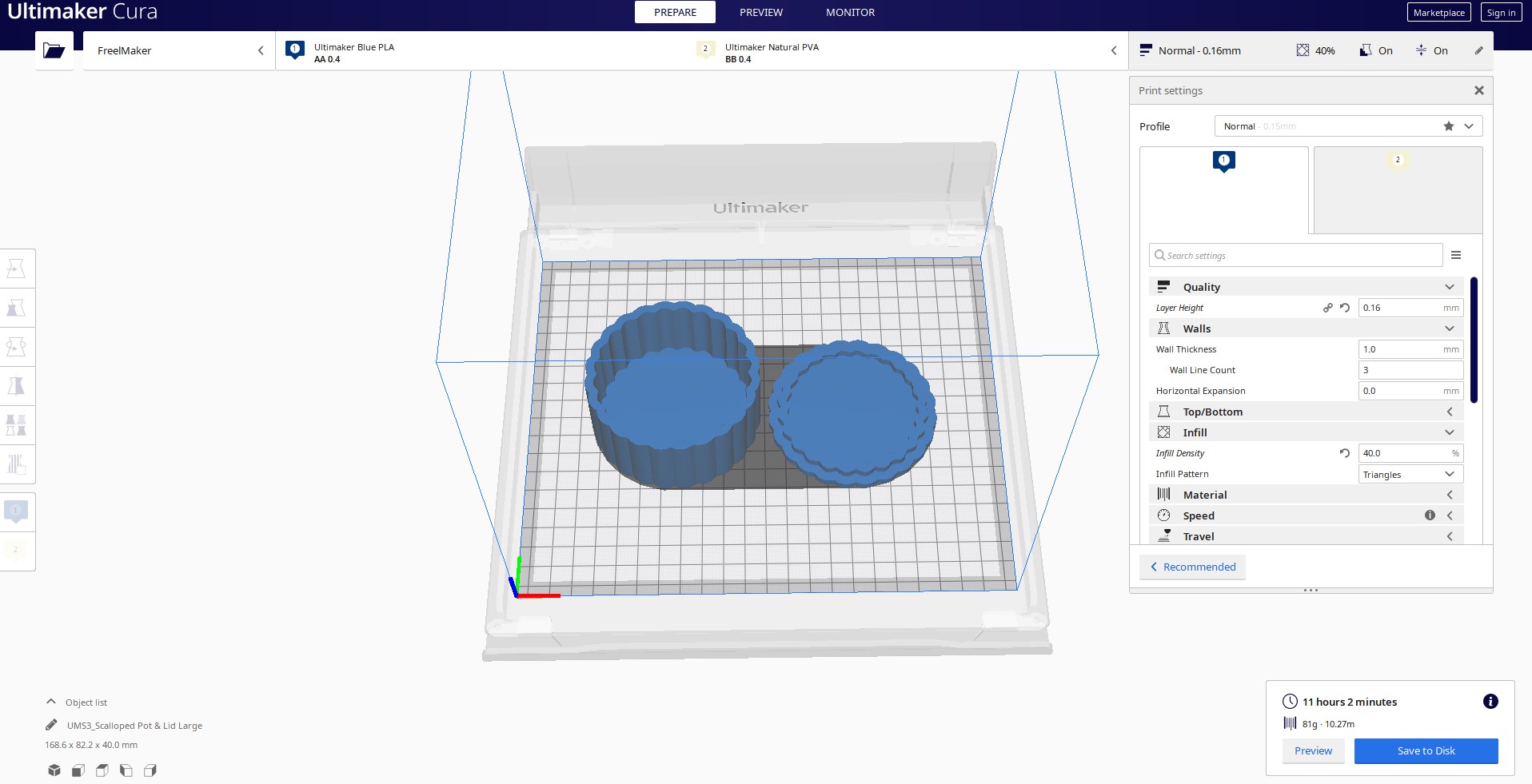Select the Move tool in left toolbar
The height and width of the screenshot is (784, 1532).
[x=17, y=269]
